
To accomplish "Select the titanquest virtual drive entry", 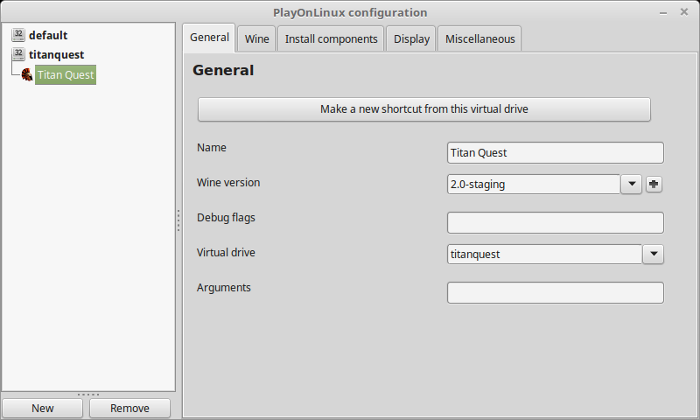I will pyautogui.click(x=56, y=55).
